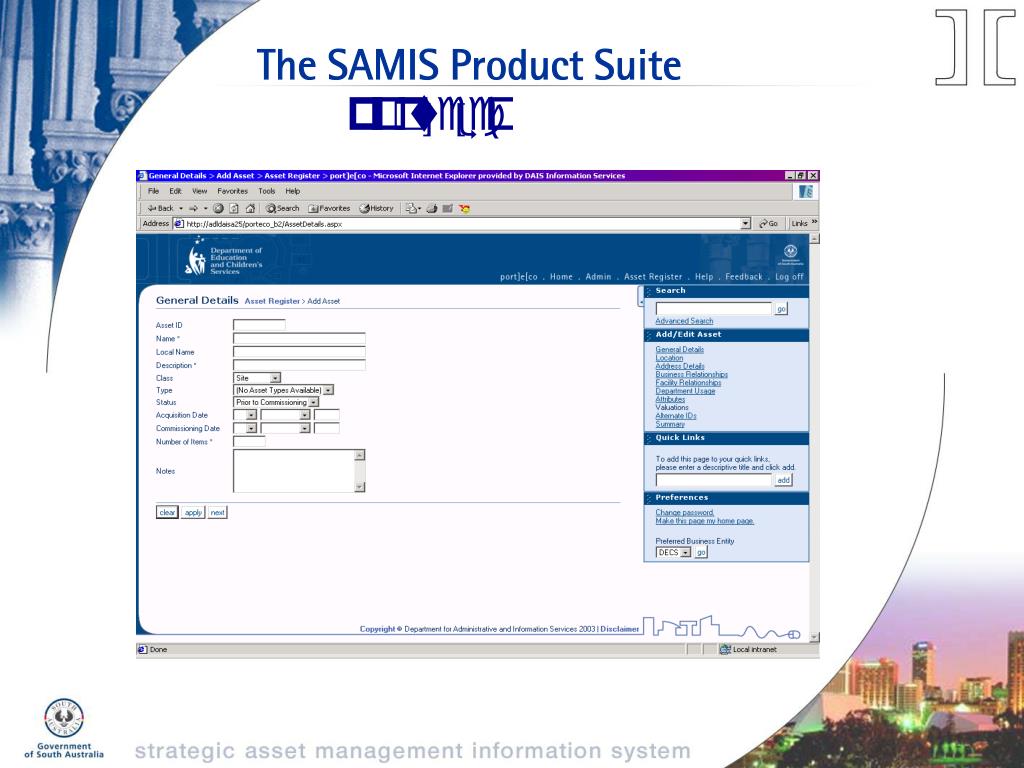Image resolution: width=1024 pixels, height=768 pixels.
Task: Open the Address Details sidebar link
Action: tap(680, 366)
